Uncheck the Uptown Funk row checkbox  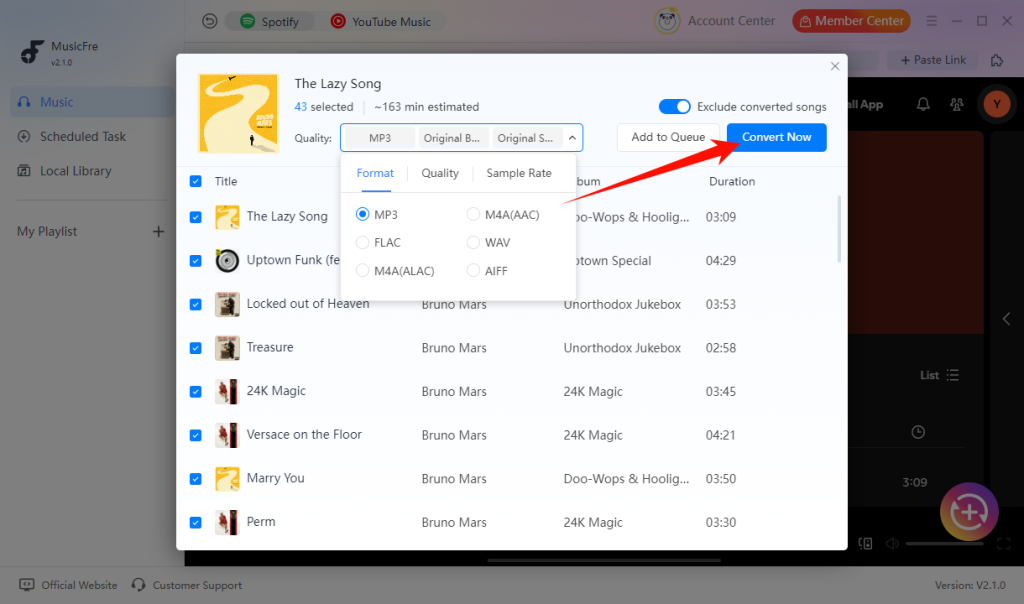tap(195, 261)
